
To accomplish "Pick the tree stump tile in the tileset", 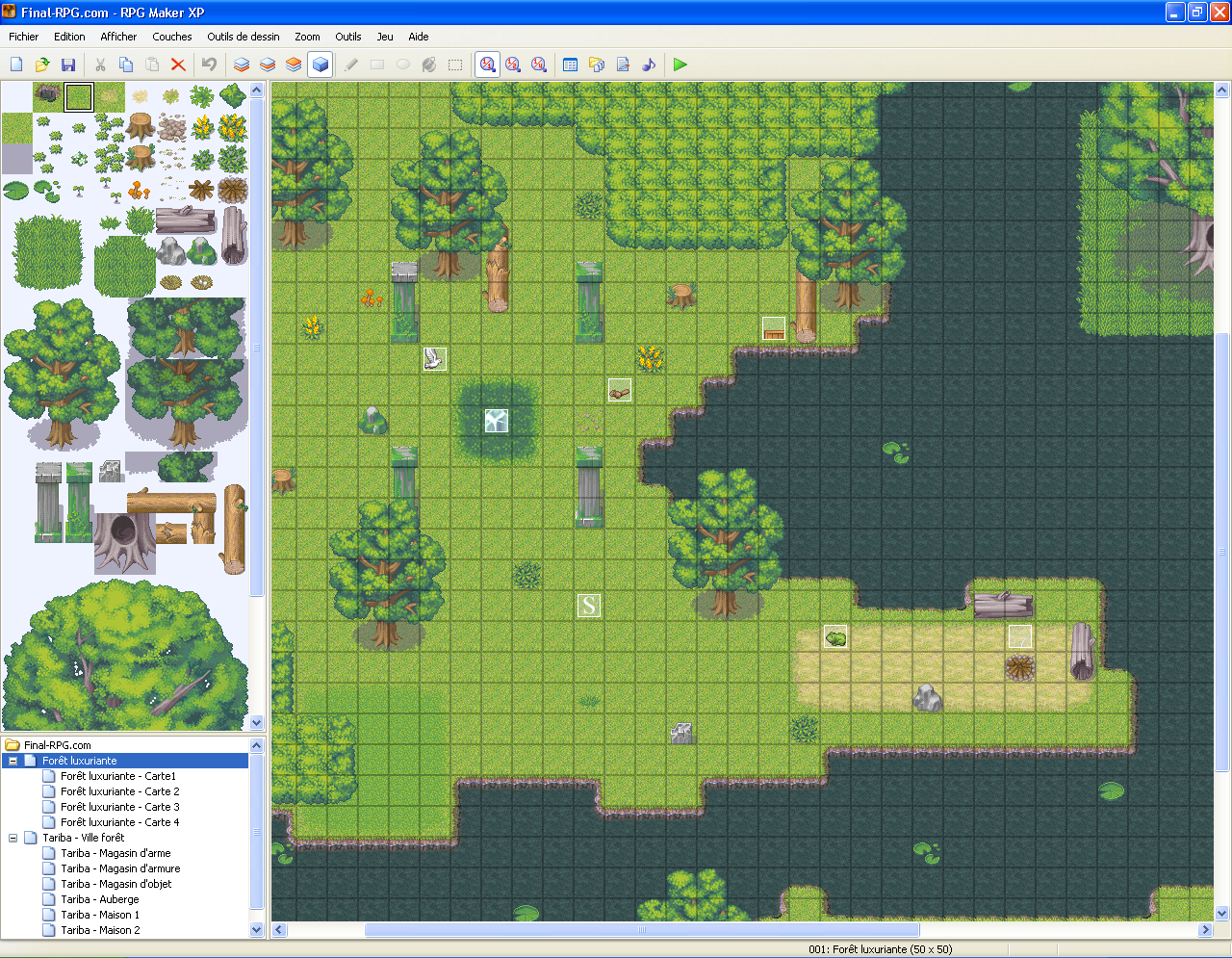I will click(141, 127).
